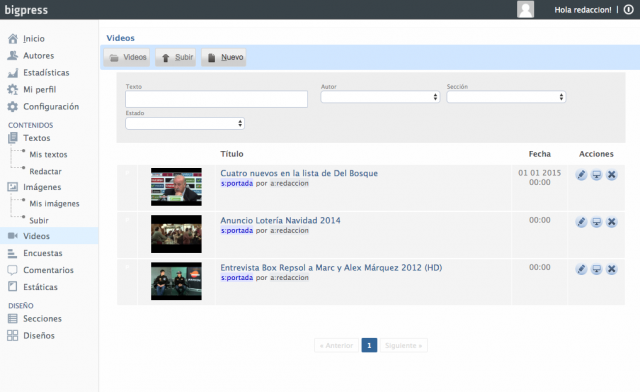Click the Autores people icon

click(x=13, y=56)
